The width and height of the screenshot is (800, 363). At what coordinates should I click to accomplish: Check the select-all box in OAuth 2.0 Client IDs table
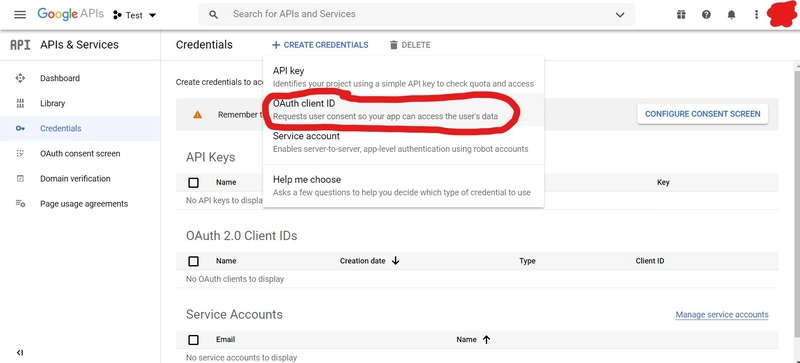click(193, 261)
